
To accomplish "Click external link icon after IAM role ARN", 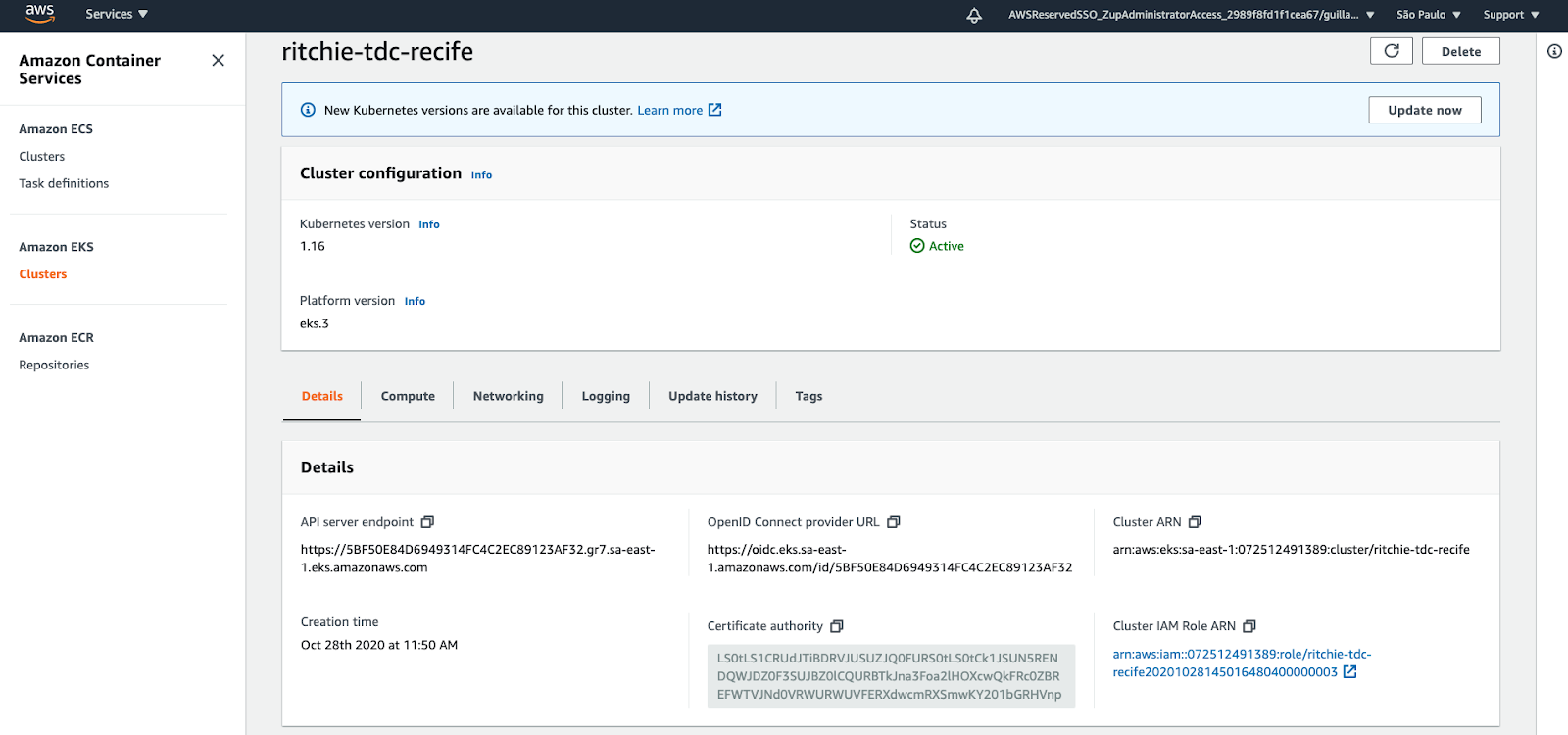I will tap(1350, 672).
